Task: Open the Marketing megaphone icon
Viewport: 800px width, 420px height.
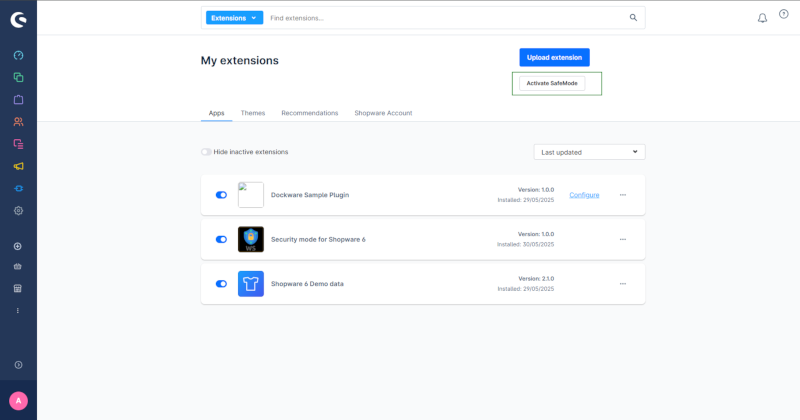Action: (18, 166)
